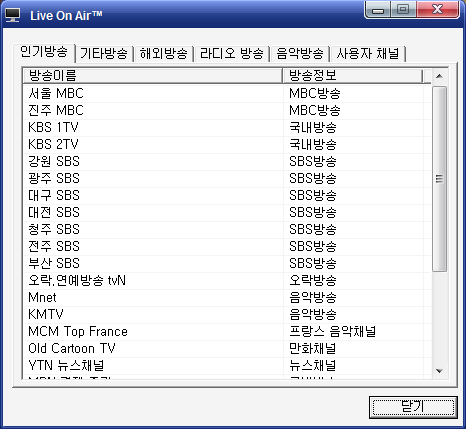Select the KBS 2TV channel
The height and width of the screenshot is (429, 466).
coord(227,145)
